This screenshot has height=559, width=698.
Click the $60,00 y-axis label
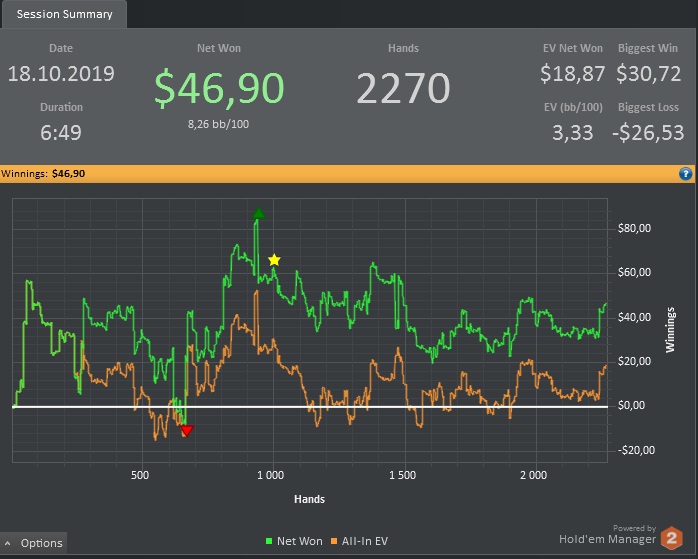point(634,272)
